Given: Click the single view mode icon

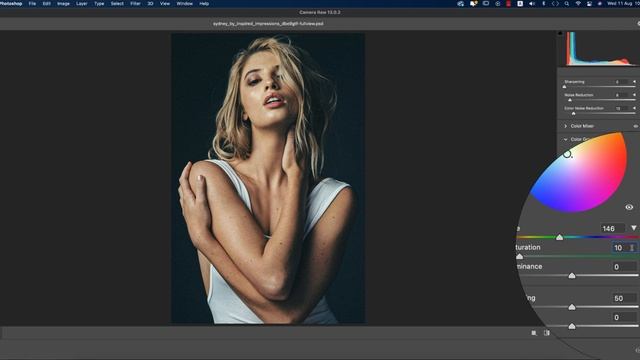Looking at the screenshot, I should [x=534, y=333].
